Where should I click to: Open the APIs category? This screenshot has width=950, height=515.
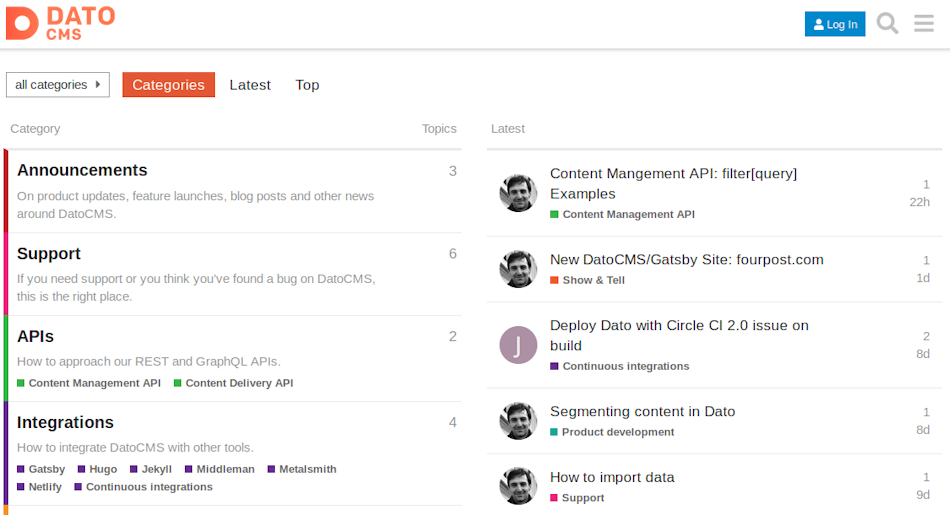[x=35, y=336]
